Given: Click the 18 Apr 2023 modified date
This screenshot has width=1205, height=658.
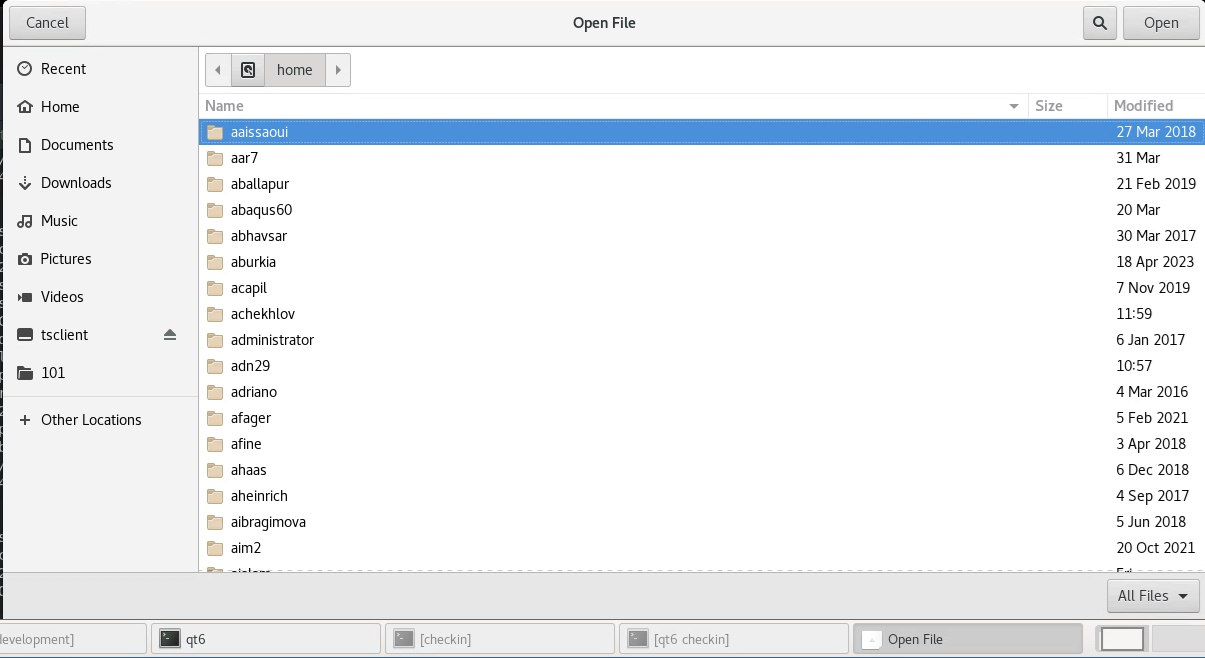Looking at the screenshot, I should [x=1155, y=262].
